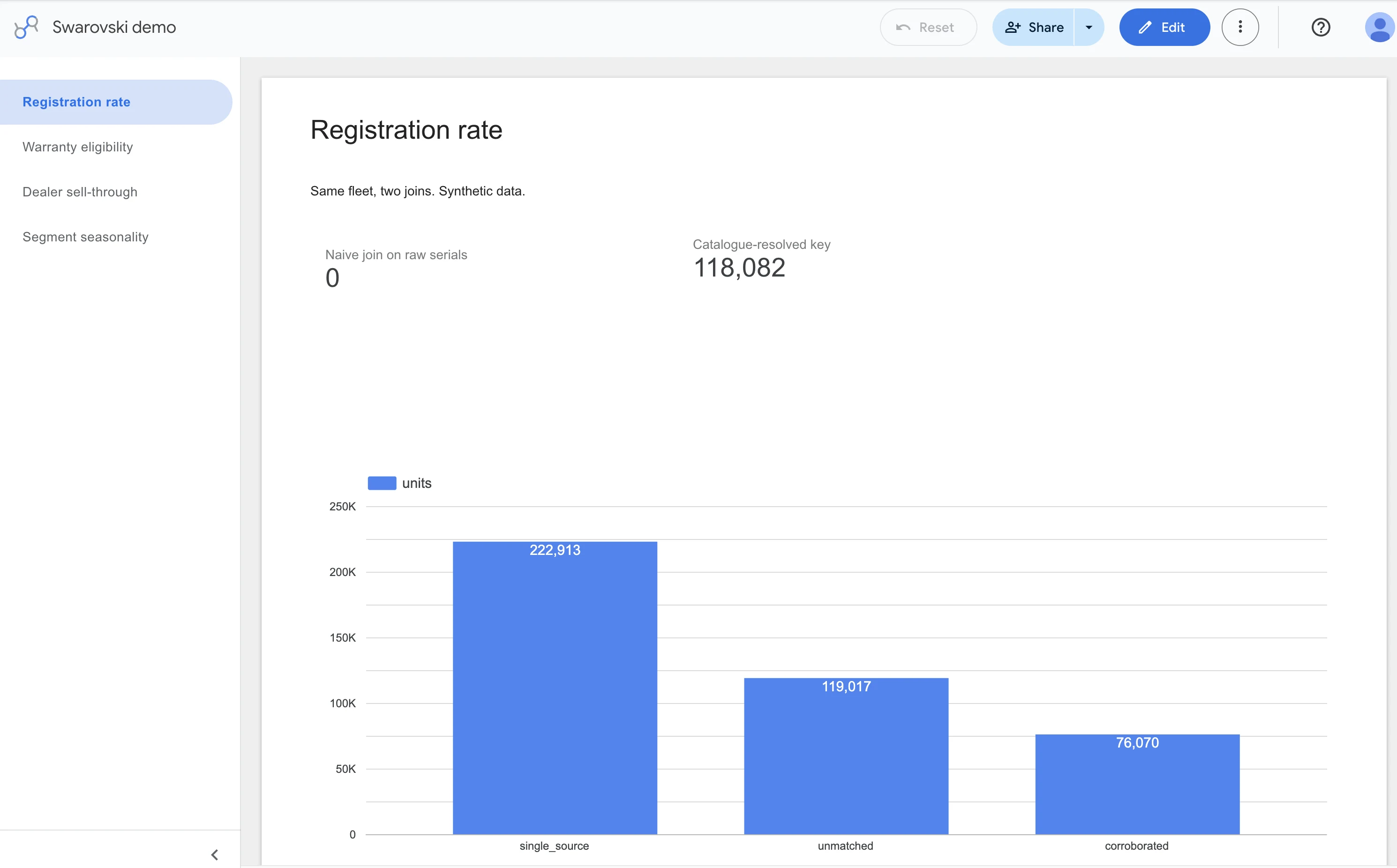
Task: Select the single_source bar
Action: [x=555, y=688]
